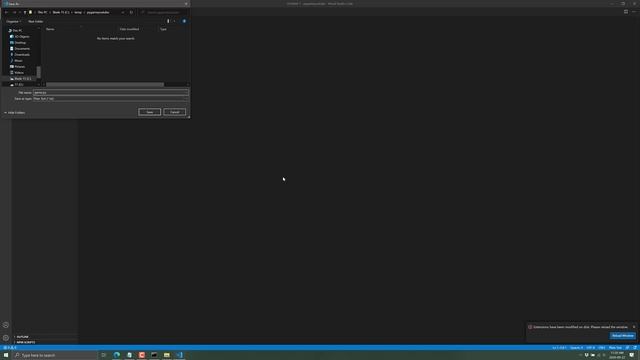640x360 pixels.
Task: Click the temp segment in the address path
Action: pyautogui.click(x=78, y=12)
